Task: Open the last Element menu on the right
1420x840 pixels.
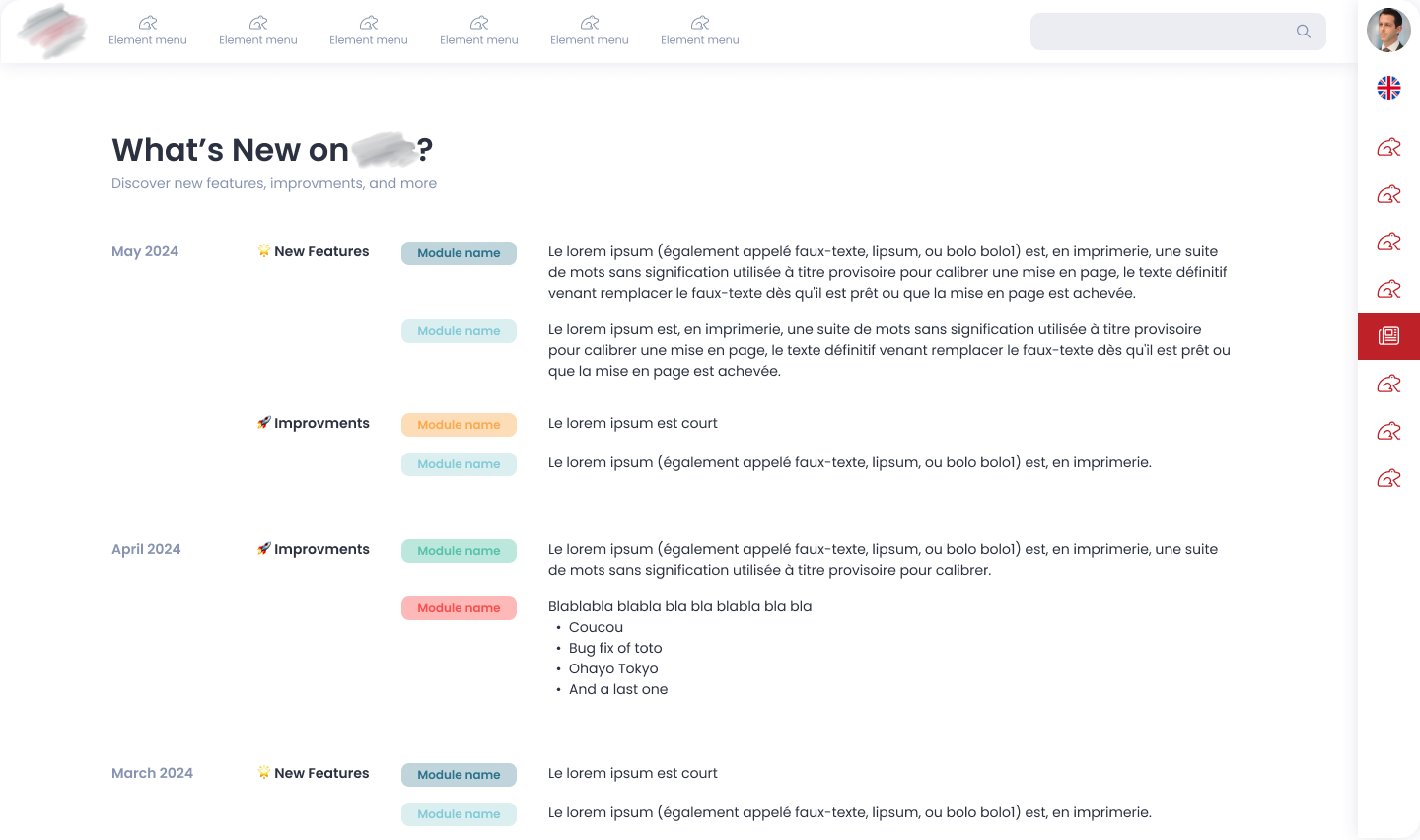Action: pyautogui.click(x=700, y=31)
